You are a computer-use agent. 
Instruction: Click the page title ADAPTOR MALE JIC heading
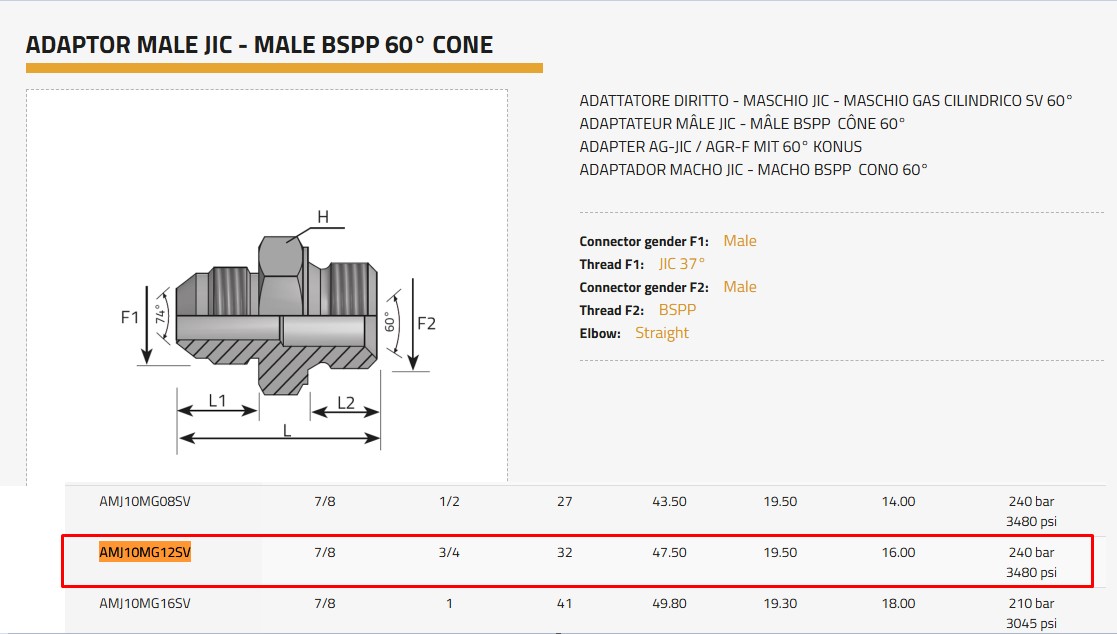(259, 45)
